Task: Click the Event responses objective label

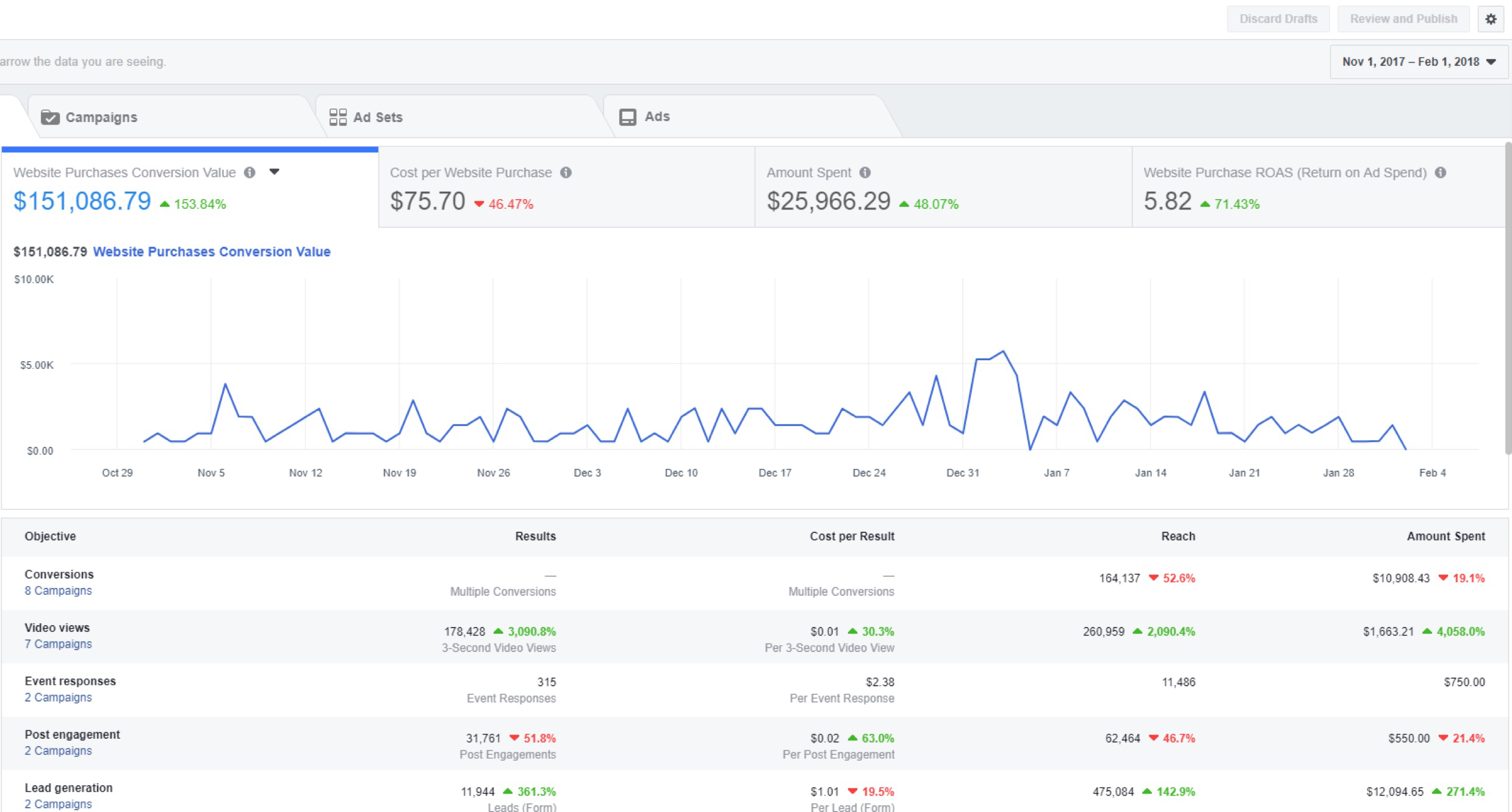Action: [70, 681]
